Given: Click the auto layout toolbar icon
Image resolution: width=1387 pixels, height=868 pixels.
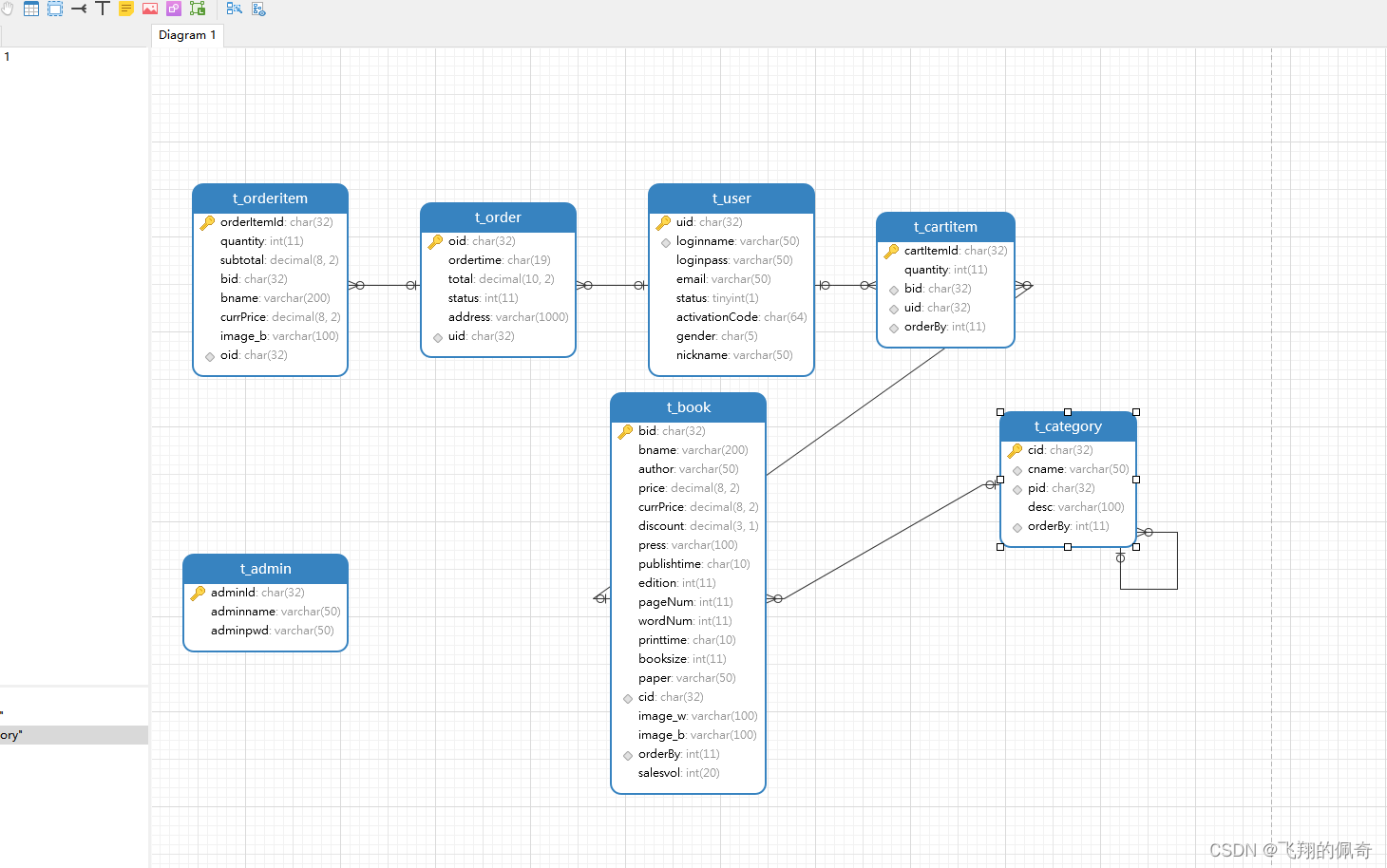Looking at the screenshot, I should tap(234, 9).
